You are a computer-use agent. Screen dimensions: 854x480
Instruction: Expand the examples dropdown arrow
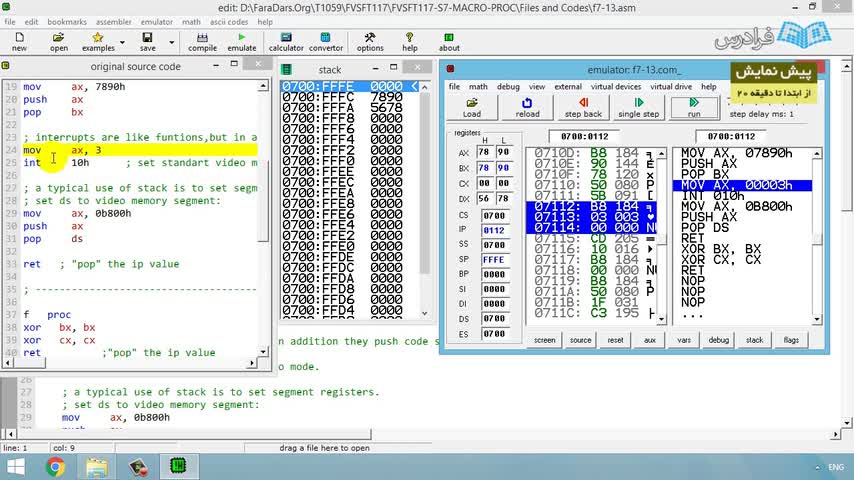click(x=122, y=42)
